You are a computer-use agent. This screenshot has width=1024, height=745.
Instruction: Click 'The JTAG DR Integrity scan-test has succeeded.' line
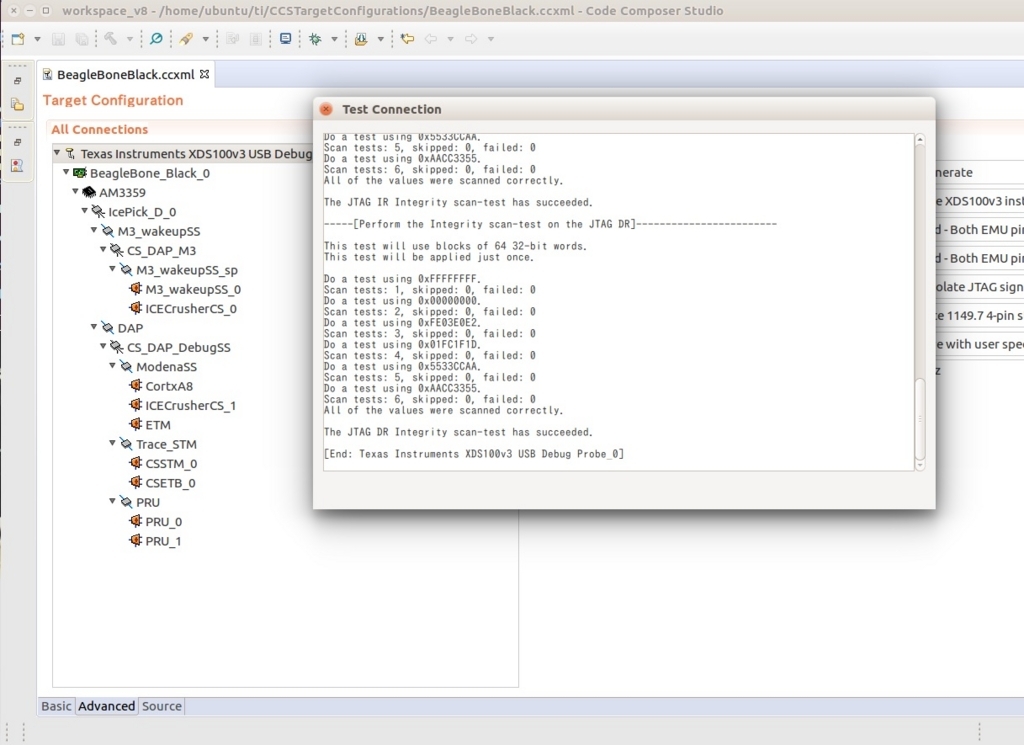pos(458,432)
